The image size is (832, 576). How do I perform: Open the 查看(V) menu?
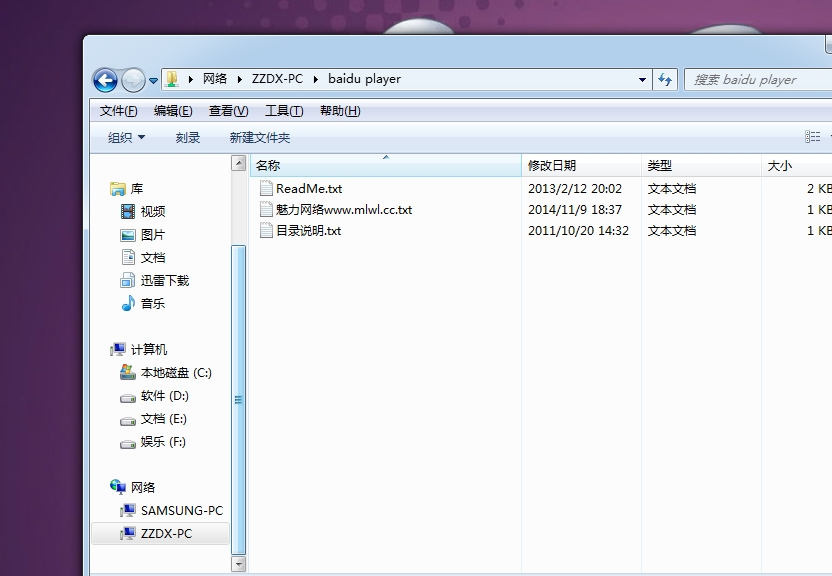click(228, 111)
